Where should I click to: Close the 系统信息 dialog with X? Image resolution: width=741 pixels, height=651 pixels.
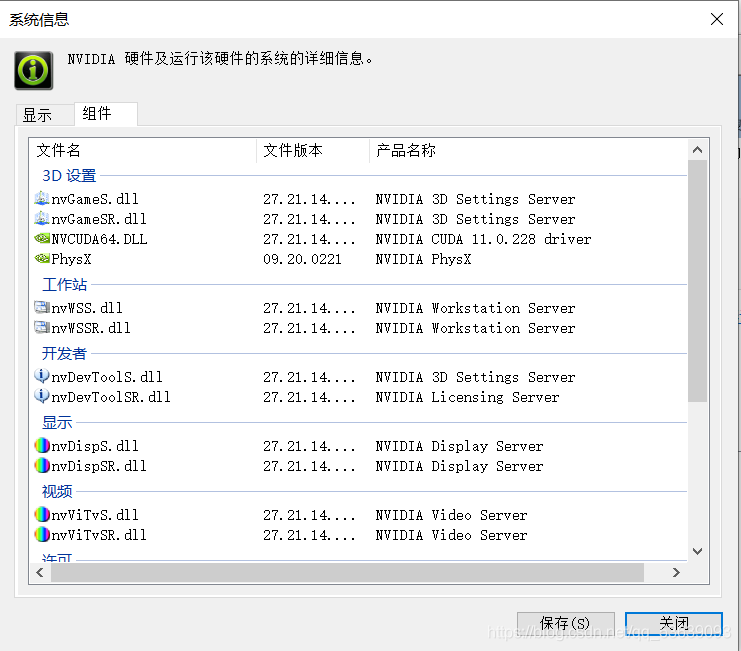(x=716, y=19)
